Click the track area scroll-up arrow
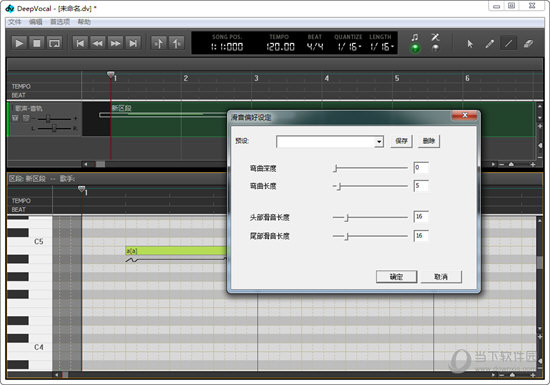Image resolution: width=550 pixels, height=385 pixels. coord(539,106)
